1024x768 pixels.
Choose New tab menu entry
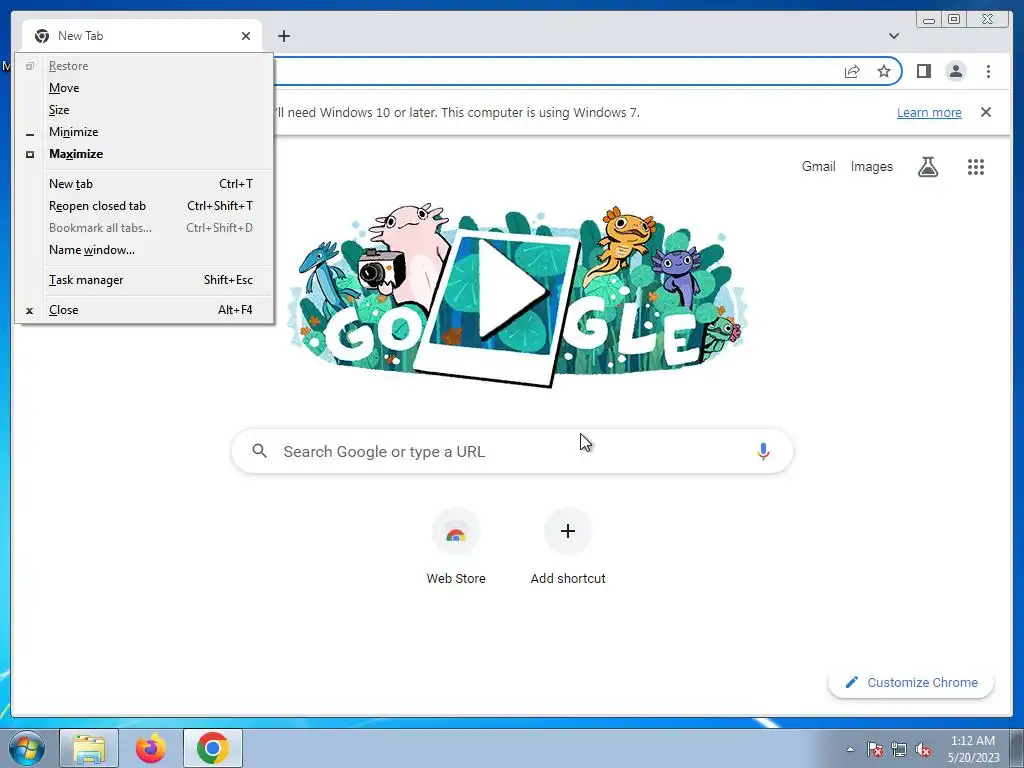coord(144,184)
